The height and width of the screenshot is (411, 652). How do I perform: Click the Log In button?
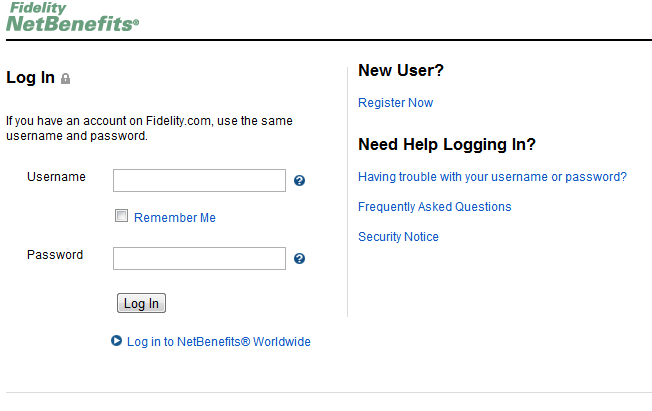[141, 303]
